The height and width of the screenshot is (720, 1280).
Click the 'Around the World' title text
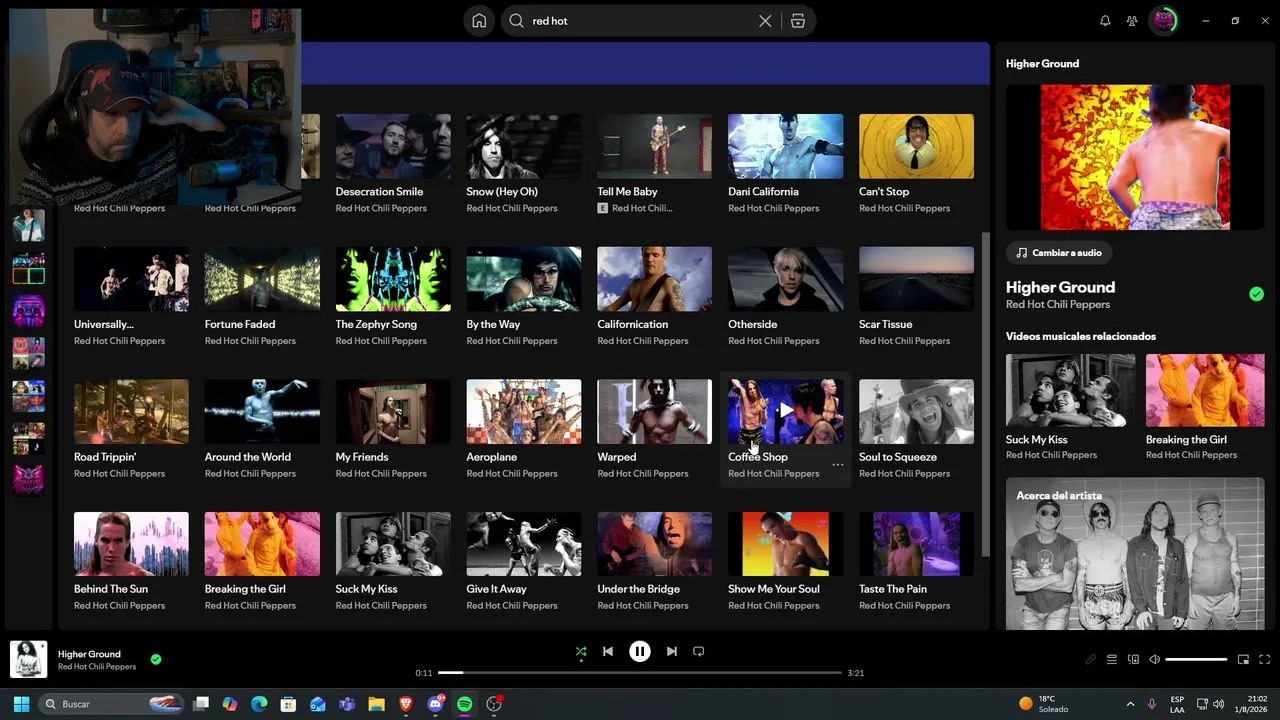click(248, 457)
